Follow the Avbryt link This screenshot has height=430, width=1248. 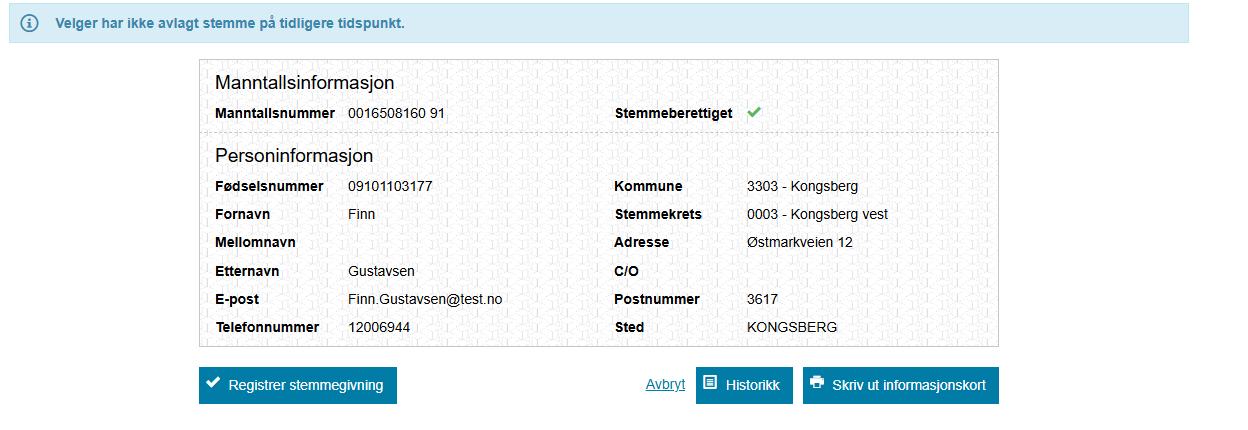[665, 384]
